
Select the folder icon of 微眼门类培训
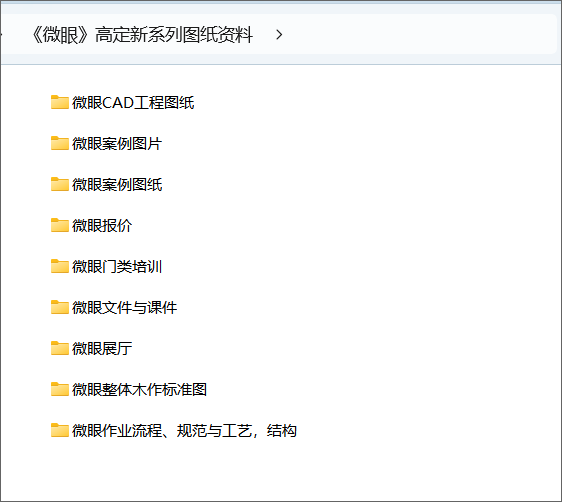point(59,266)
